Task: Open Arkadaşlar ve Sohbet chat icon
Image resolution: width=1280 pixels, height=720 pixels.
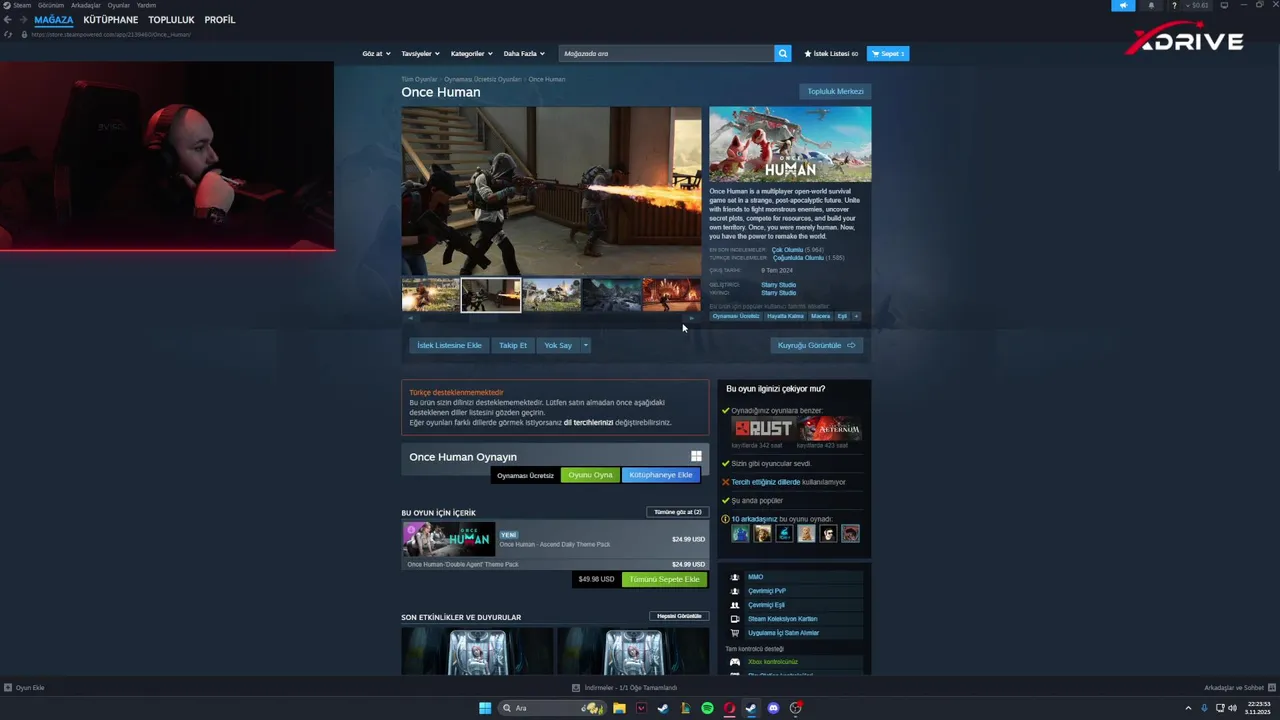Action: tap(1272, 687)
